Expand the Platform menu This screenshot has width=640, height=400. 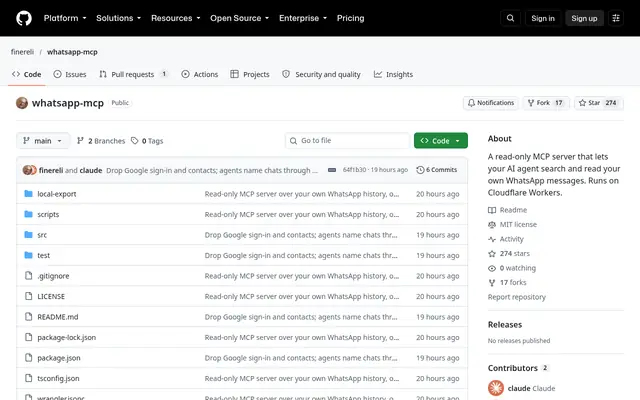point(65,18)
